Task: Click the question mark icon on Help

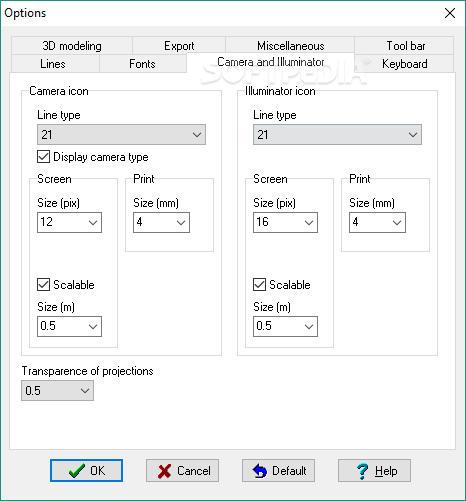Action: (x=362, y=471)
